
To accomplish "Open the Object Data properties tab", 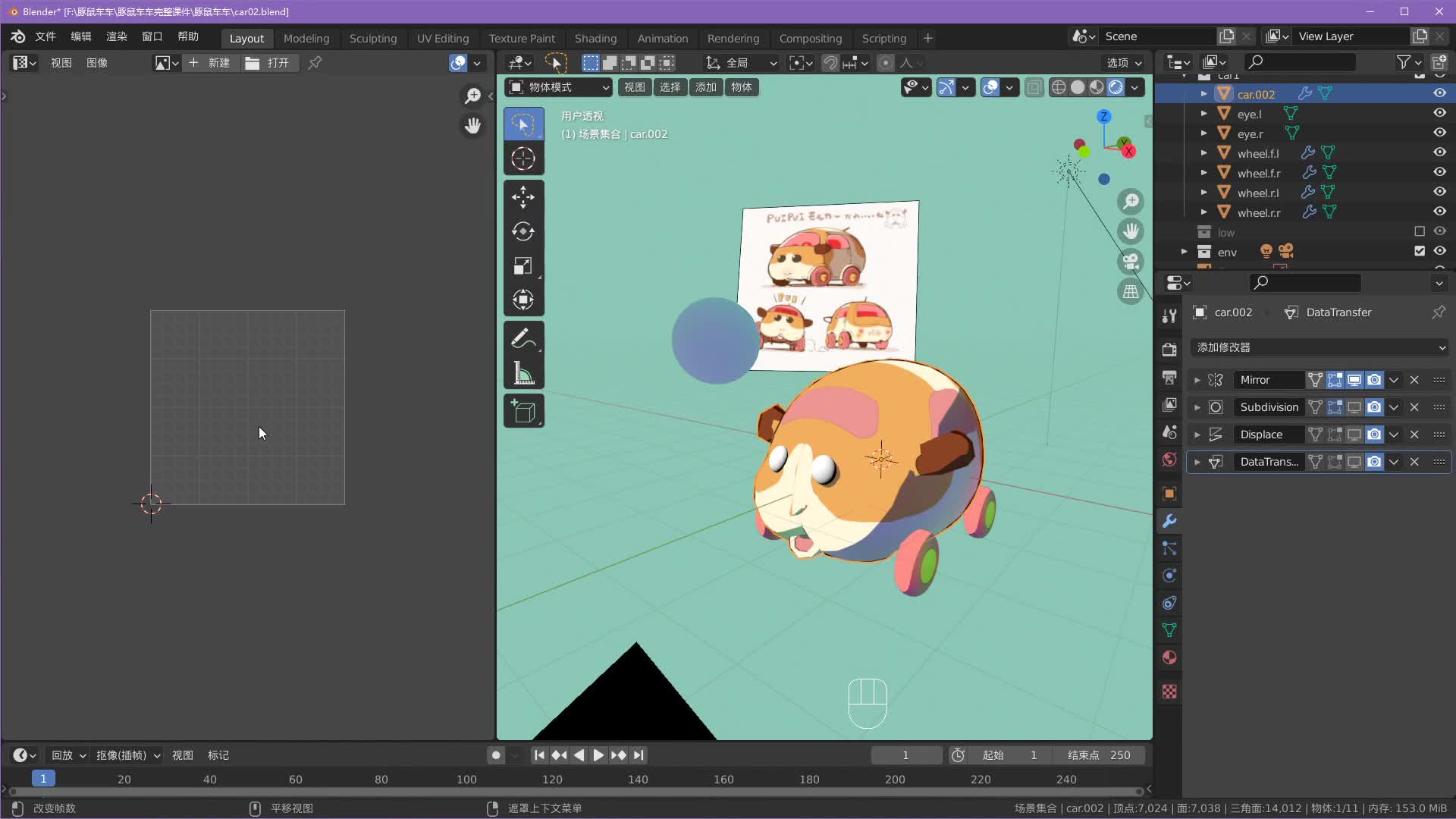I will (1169, 630).
